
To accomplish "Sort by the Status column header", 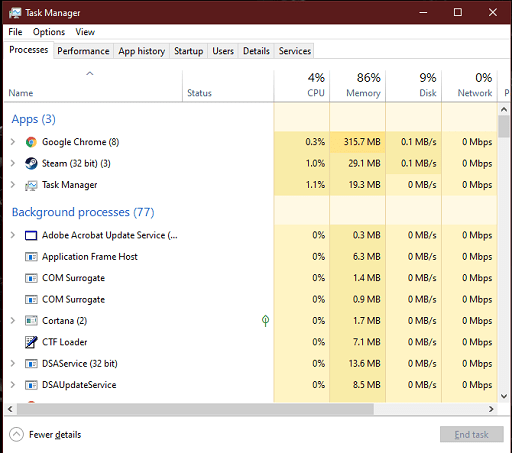I will point(228,86).
